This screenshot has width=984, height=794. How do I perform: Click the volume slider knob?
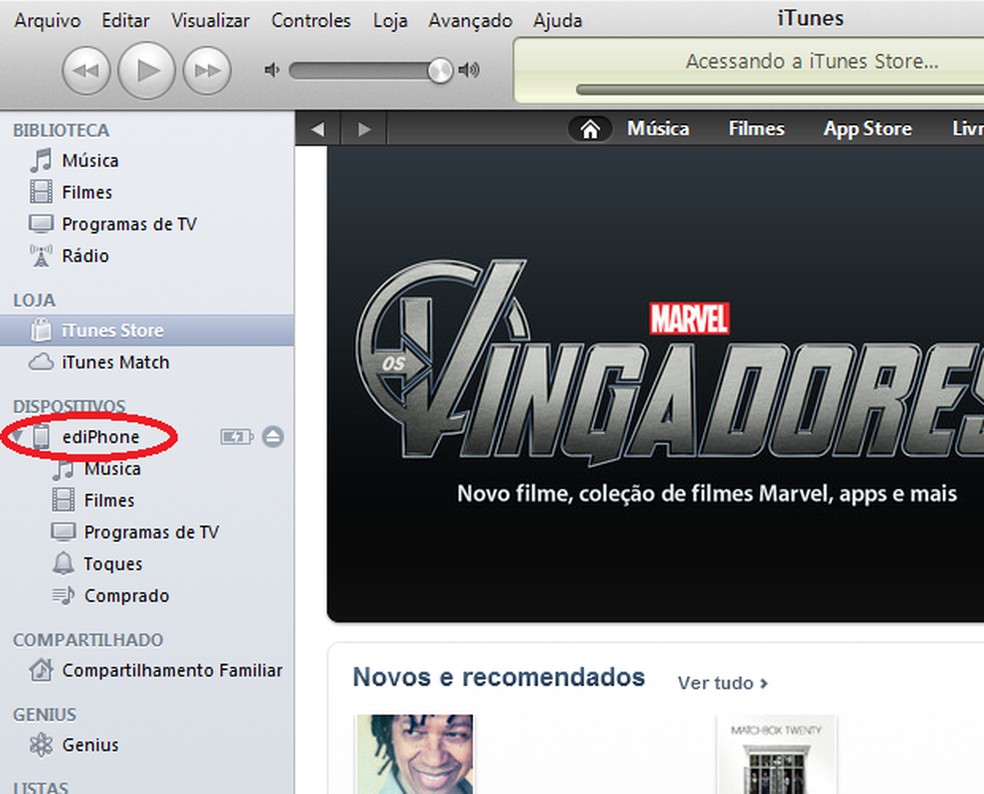tap(440, 70)
